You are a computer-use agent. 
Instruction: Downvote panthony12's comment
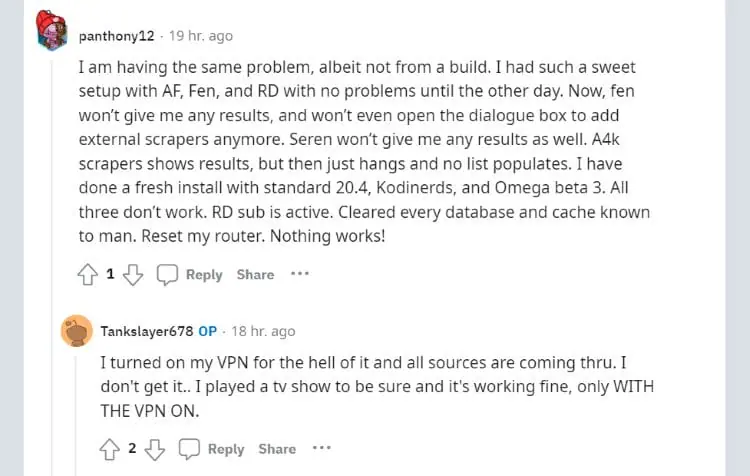(132, 274)
